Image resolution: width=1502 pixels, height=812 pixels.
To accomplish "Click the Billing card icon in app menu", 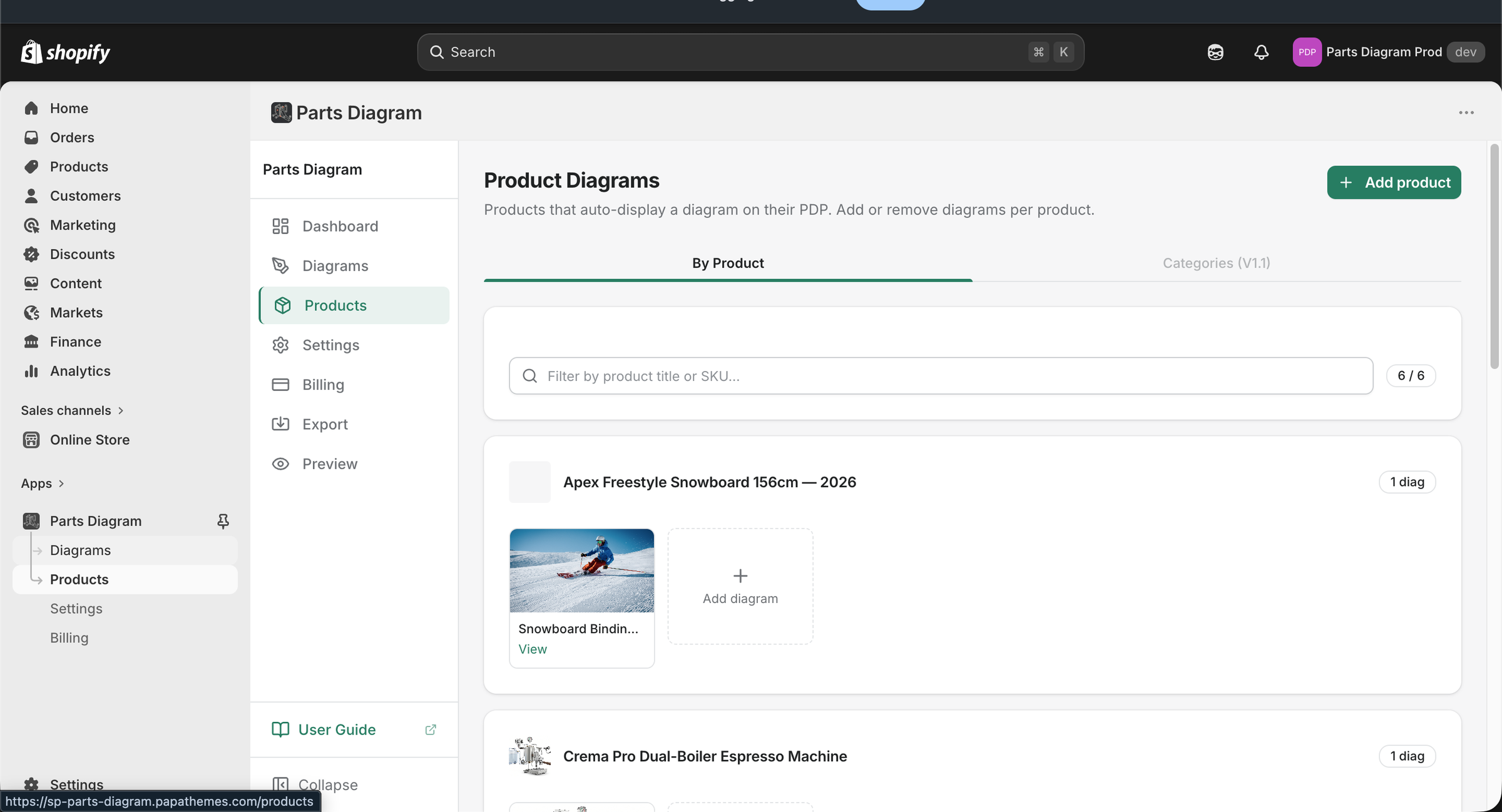I will (280, 385).
